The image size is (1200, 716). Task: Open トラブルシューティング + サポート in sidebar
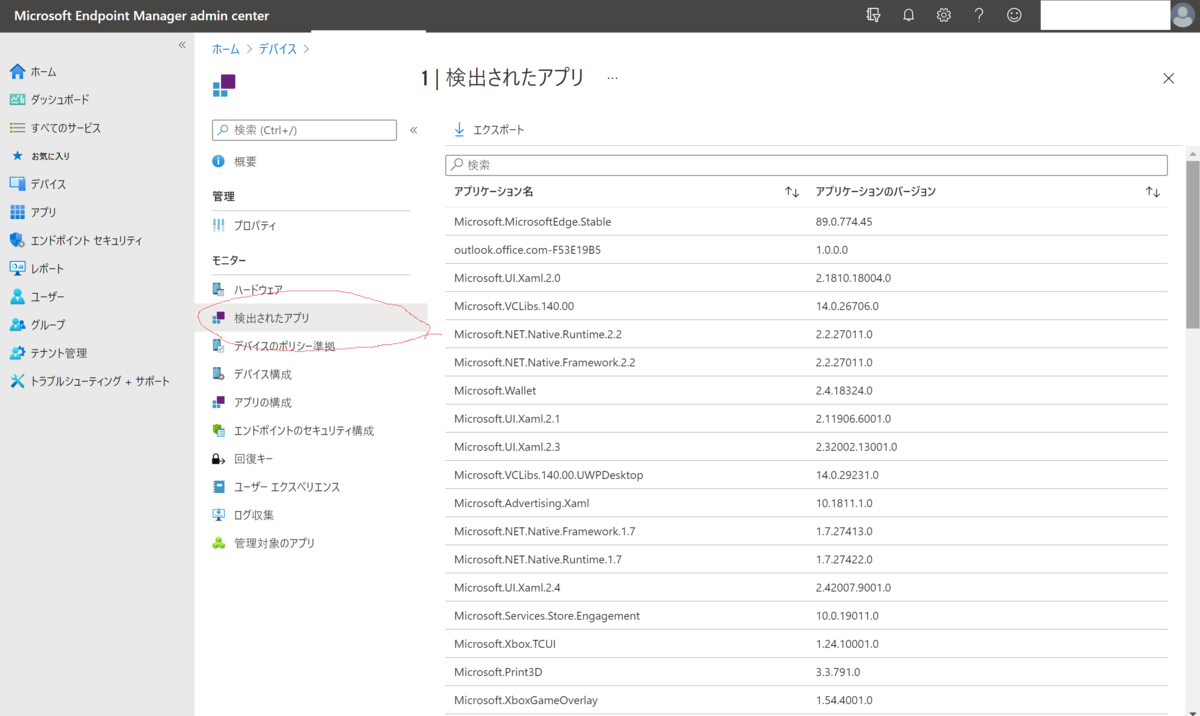click(x=90, y=381)
